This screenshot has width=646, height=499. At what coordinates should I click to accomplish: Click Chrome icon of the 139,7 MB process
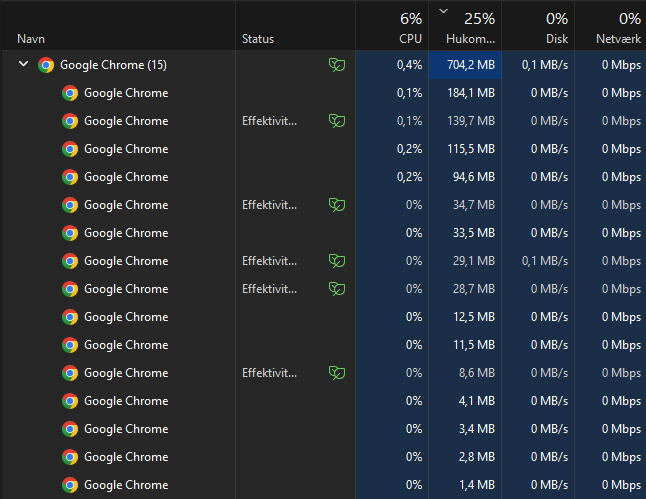70,121
